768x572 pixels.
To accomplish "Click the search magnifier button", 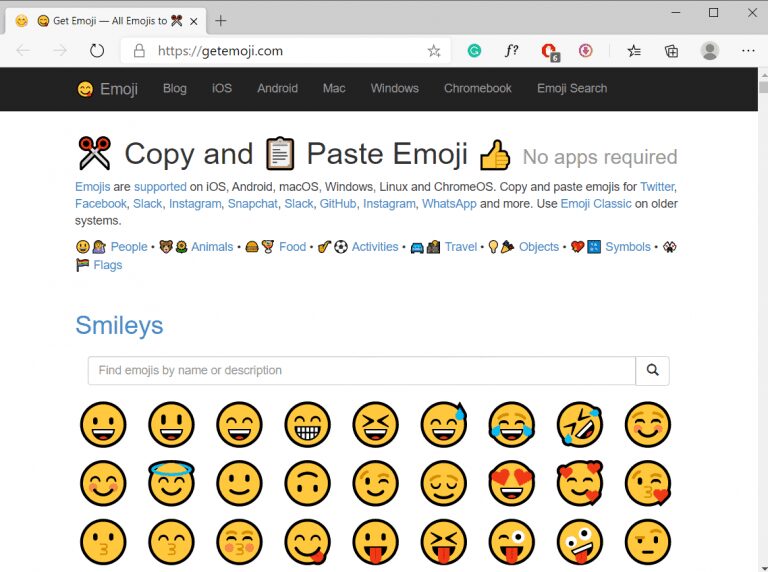I will pos(652,370).
